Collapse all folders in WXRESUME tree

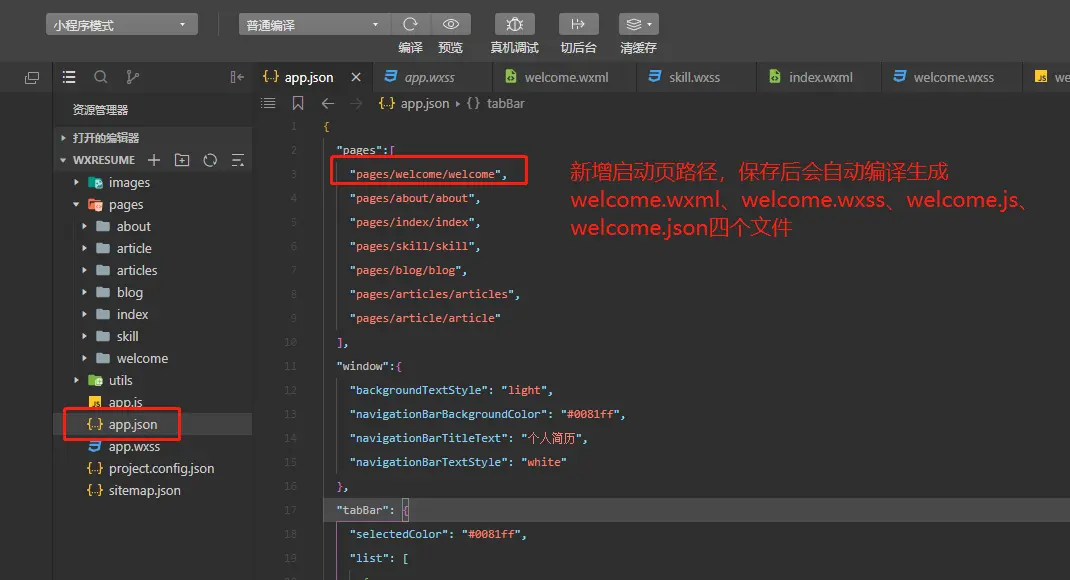pos(237,160)
